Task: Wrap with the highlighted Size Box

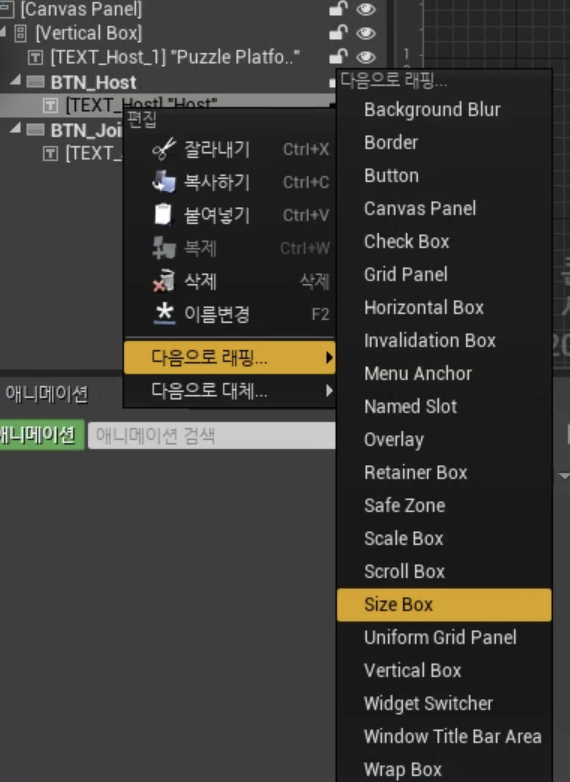Action: pyautogui.click(x=444, y=604)
